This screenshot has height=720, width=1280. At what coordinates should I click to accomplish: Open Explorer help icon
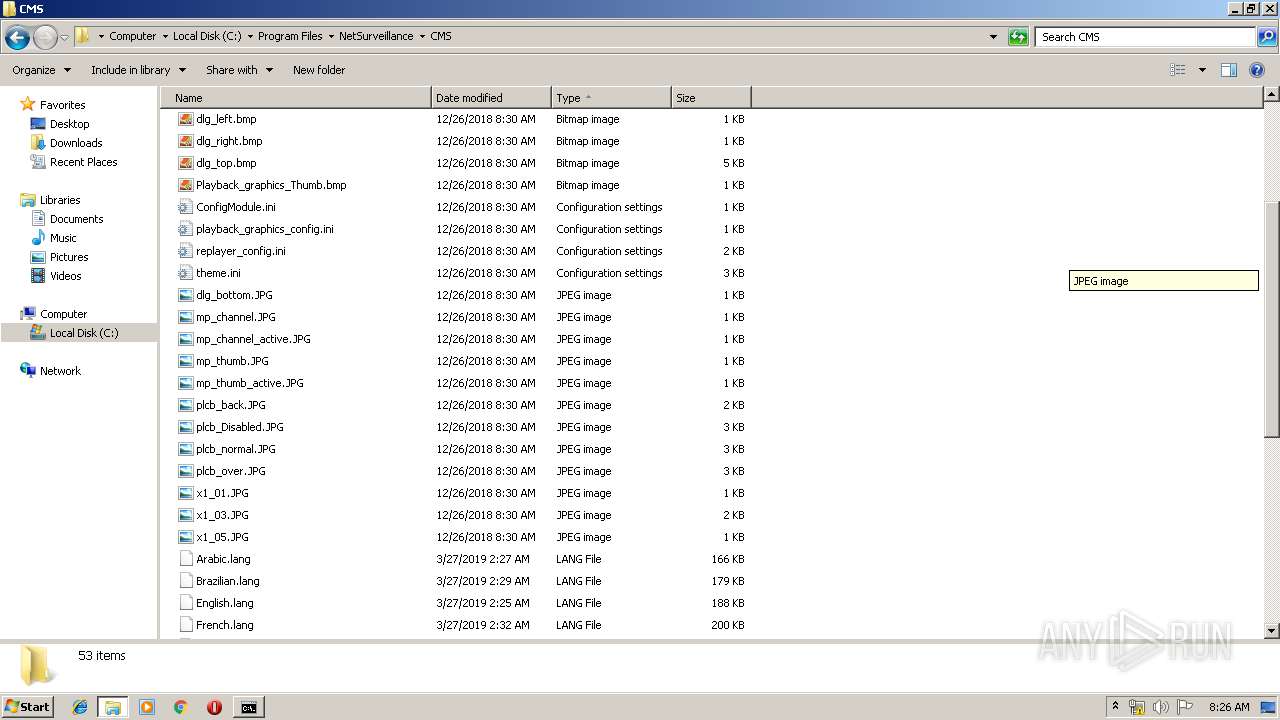[1258, 70]
